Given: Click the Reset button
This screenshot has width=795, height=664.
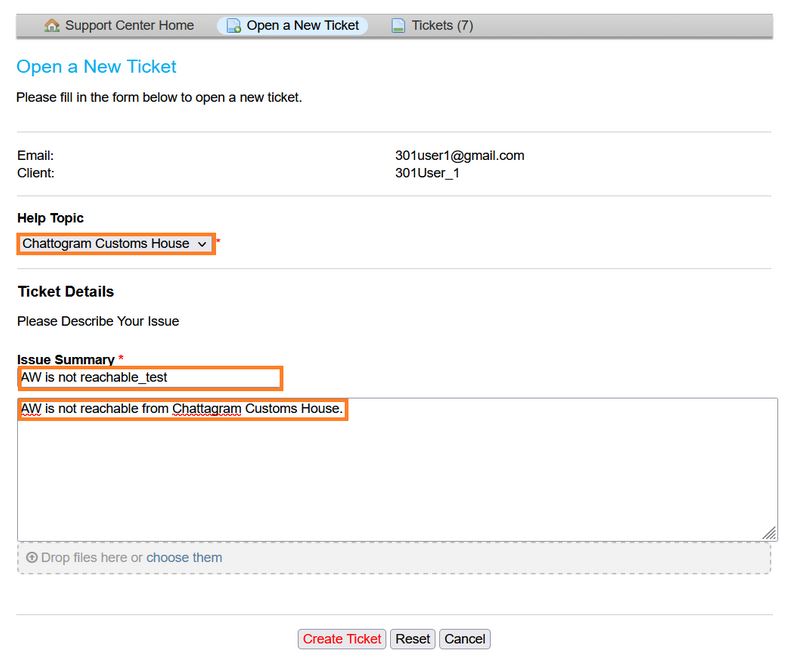Looking at the screenshot, I should [x=413, y=639].
